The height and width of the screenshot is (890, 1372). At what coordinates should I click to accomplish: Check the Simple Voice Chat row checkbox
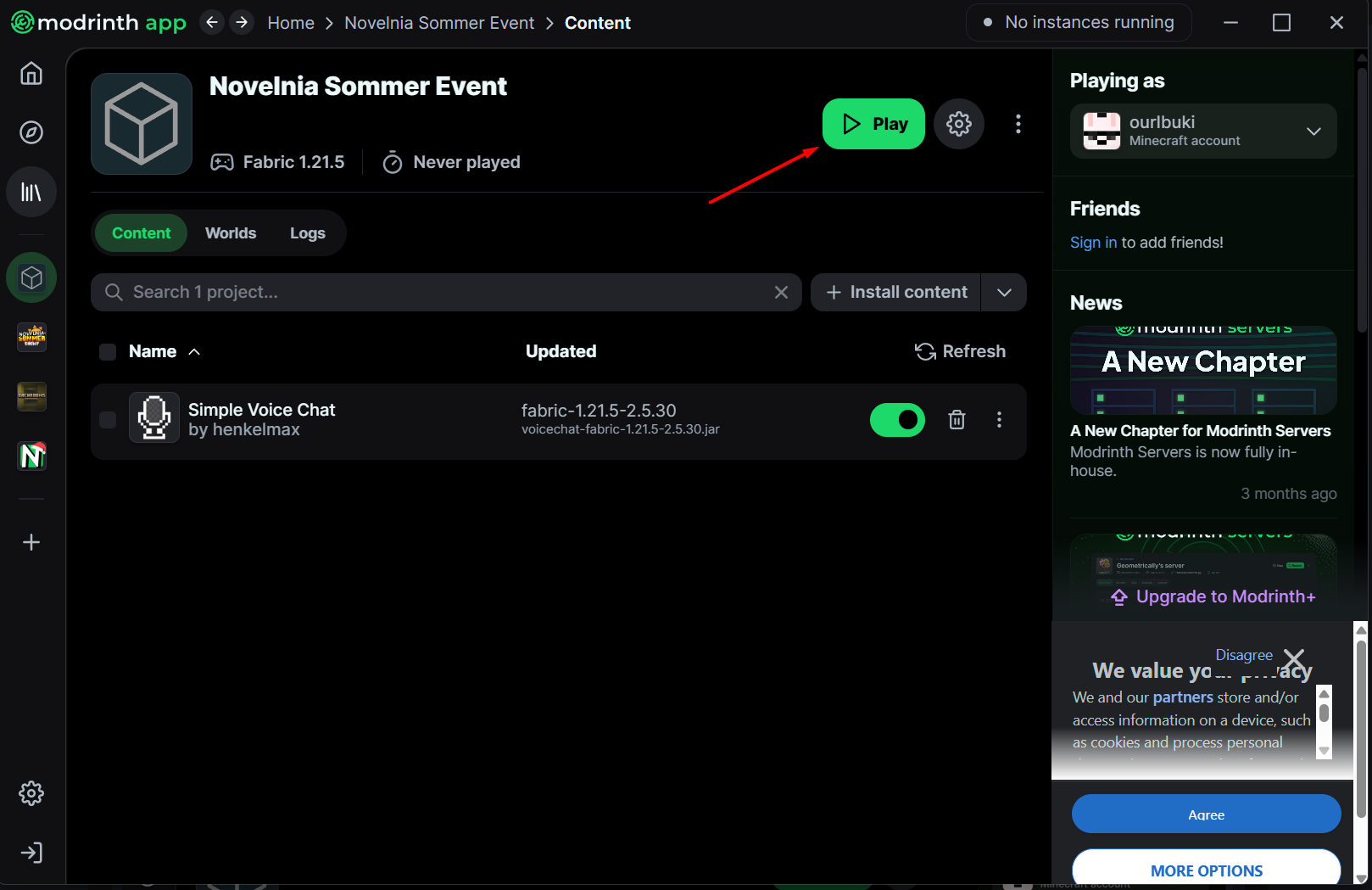(x=108, y=420)
